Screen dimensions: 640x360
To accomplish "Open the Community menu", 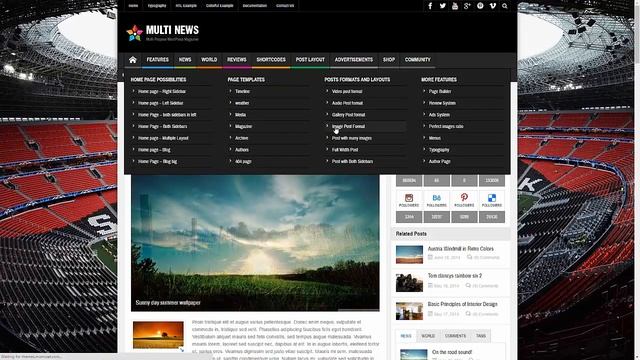I will (x=418, y=60).
